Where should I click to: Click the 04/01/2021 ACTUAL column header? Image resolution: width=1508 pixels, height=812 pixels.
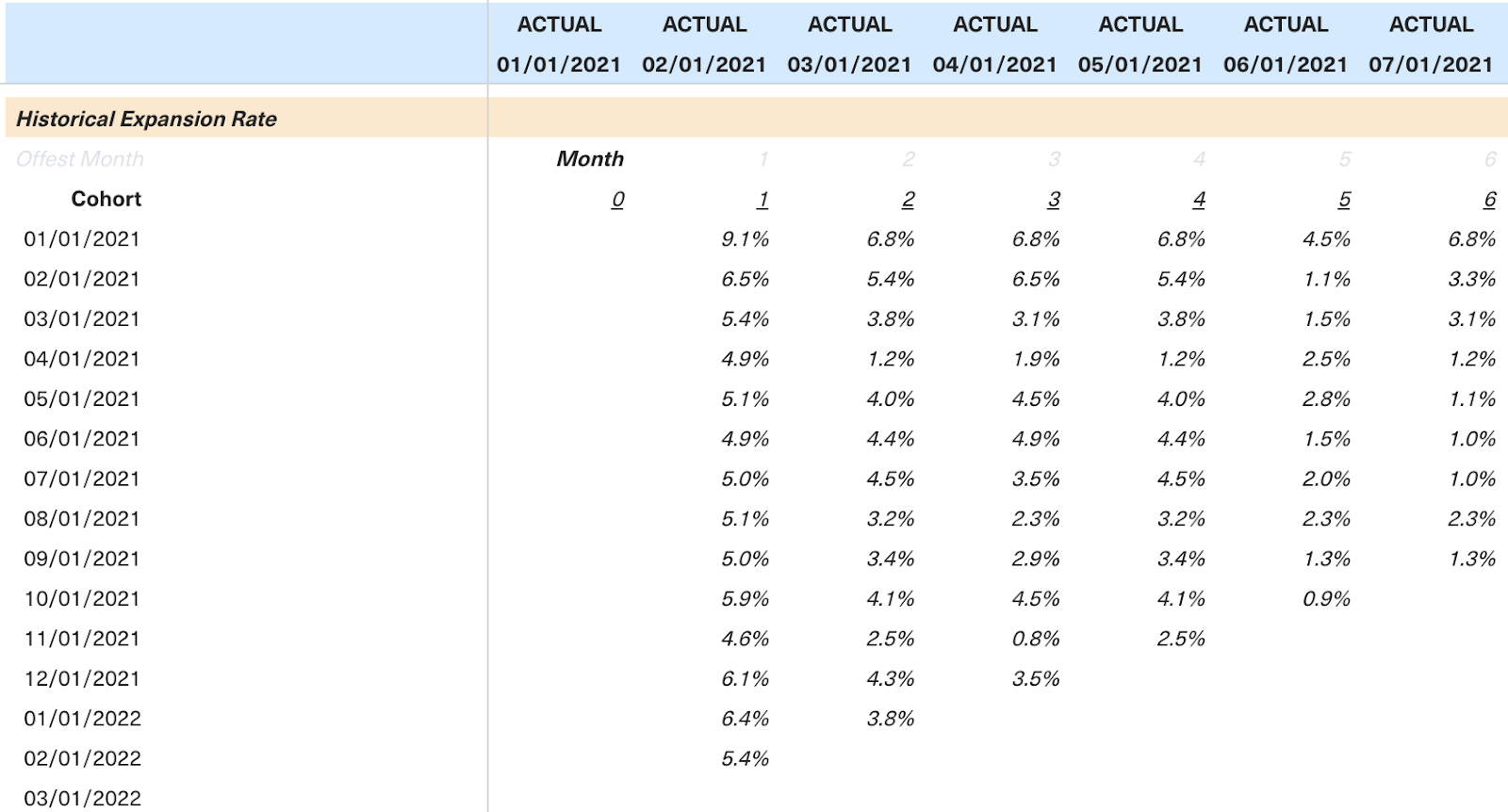tap(994, 44)
